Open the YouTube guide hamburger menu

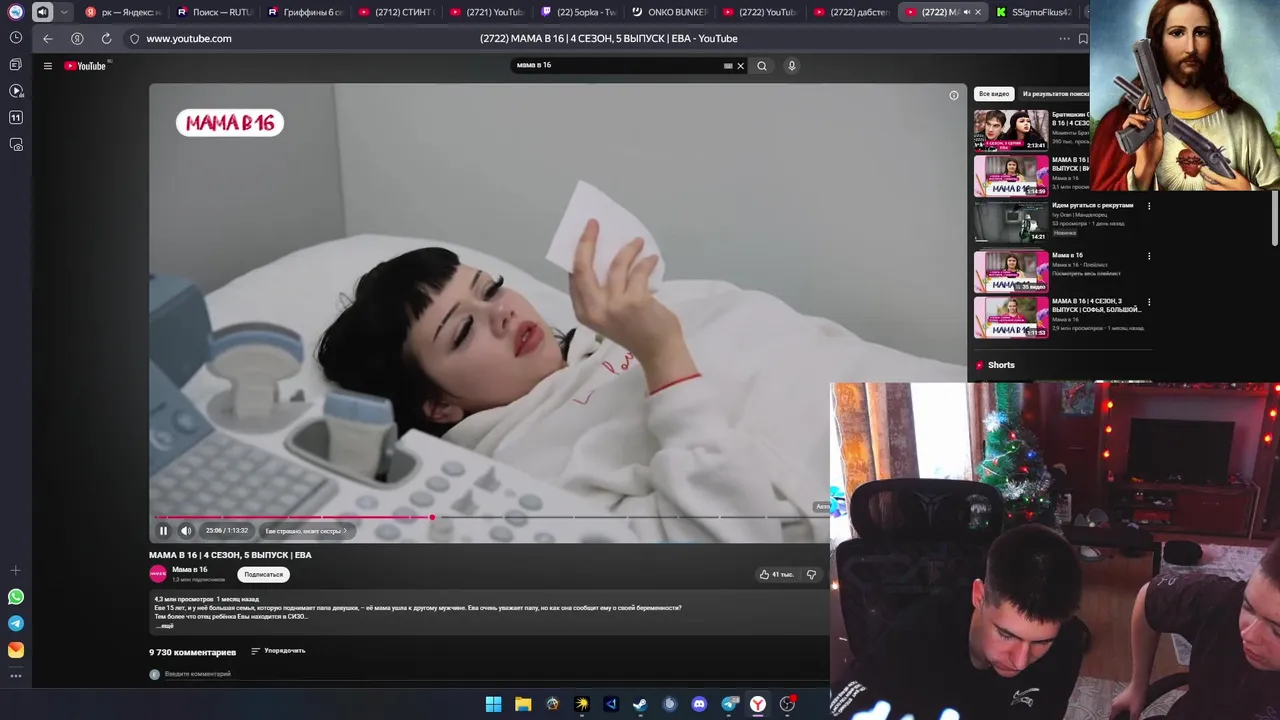pyautogui.click(x=47, y=66)
